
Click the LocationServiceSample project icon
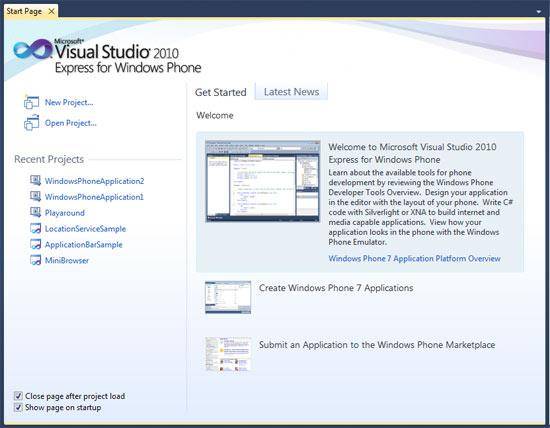pos(35,228)
